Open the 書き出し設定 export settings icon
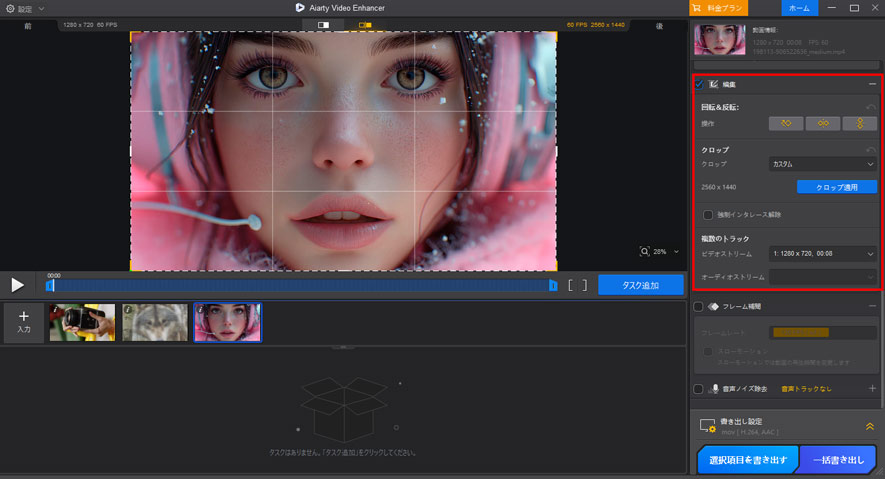The height and width of the screenshot is (479, 885). [x=708, y=426]
